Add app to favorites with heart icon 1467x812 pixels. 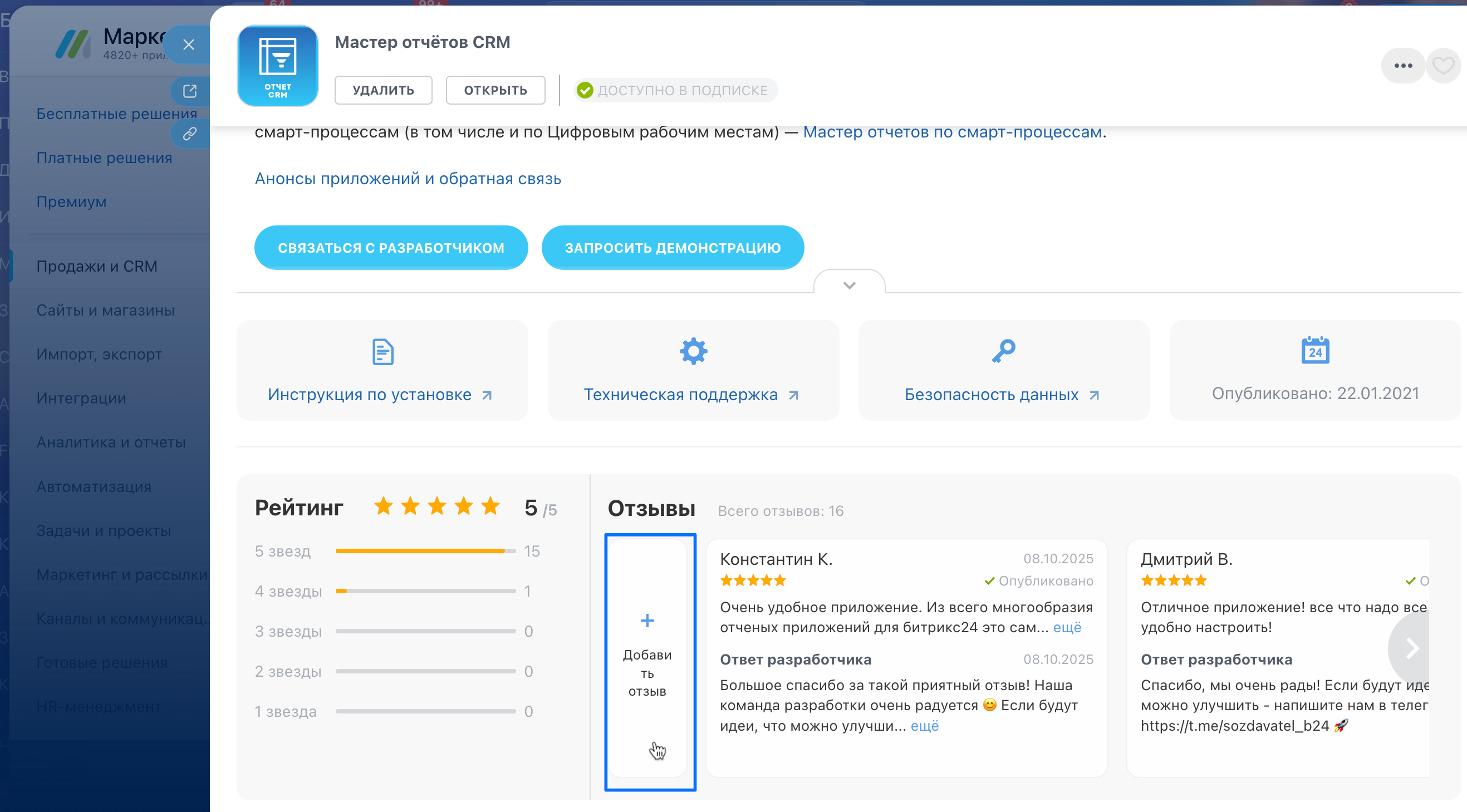tap(1443, 66)
